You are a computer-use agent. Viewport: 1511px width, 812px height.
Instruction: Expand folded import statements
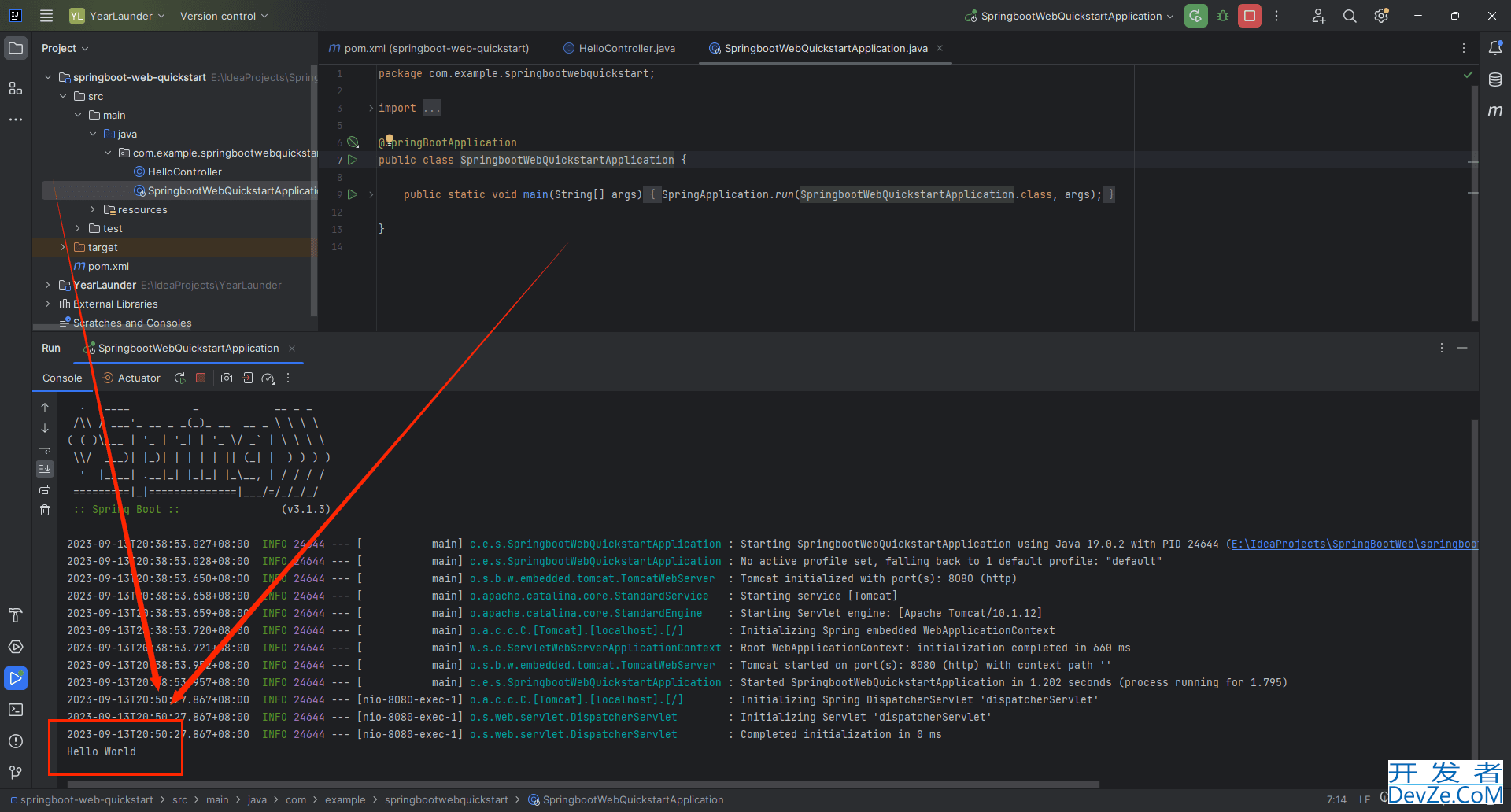[x=371, y=108]
